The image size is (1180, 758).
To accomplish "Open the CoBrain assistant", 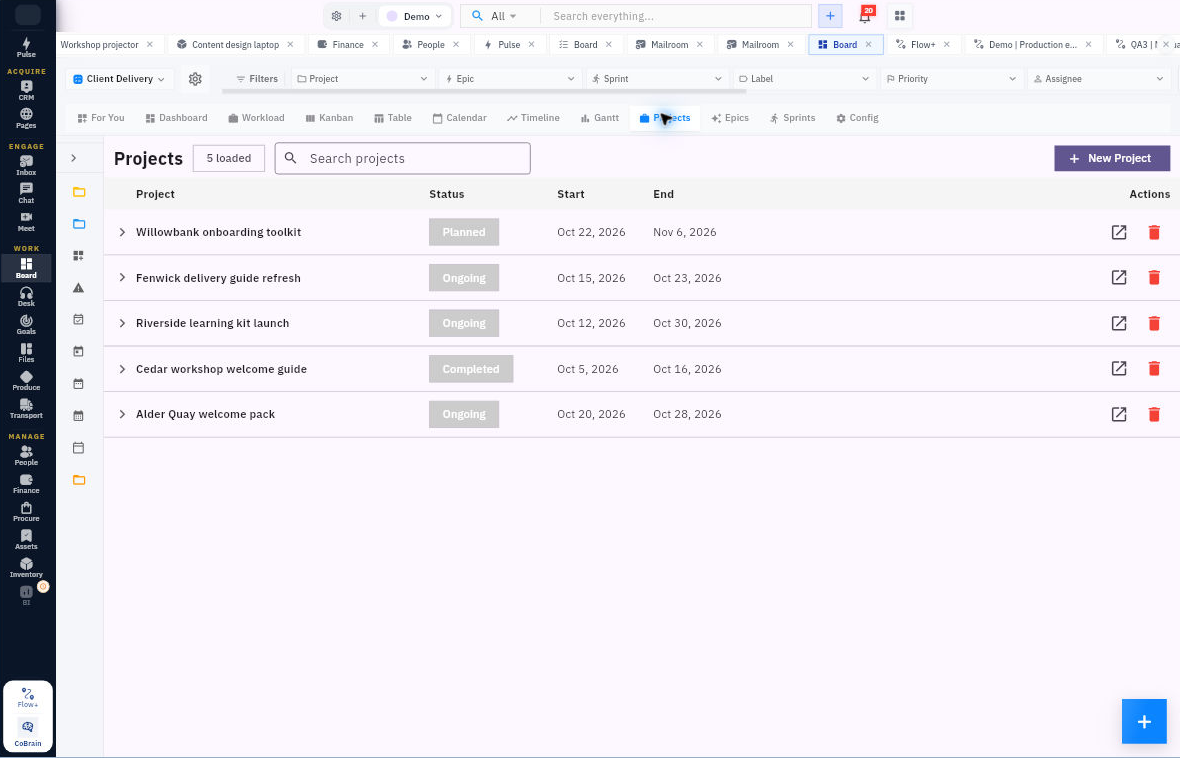I will coord(28,732).
